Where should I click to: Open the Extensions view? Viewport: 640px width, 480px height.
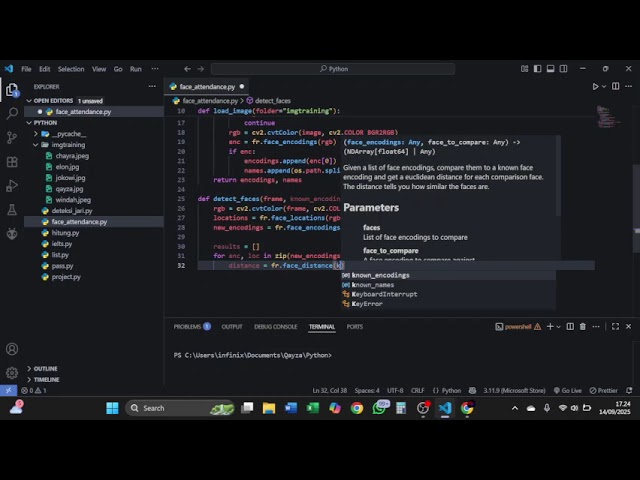(x=12, y=162)
